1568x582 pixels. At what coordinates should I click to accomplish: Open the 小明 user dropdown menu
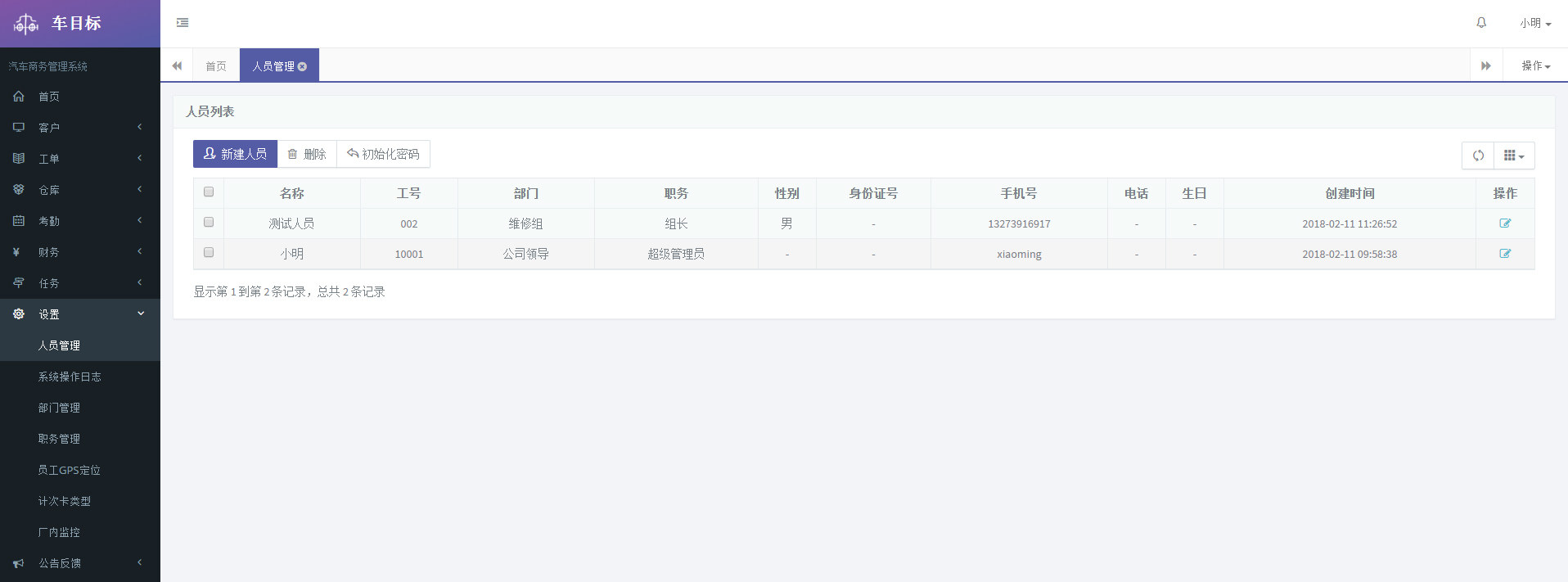[1535, 24]
